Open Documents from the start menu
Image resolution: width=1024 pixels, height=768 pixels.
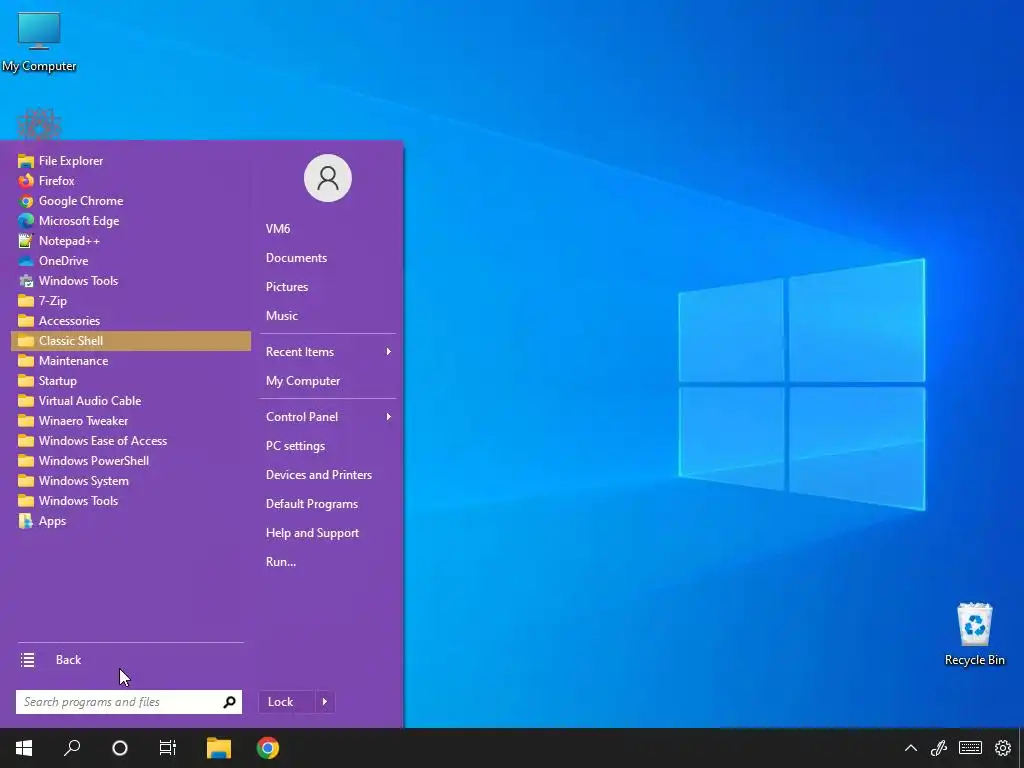[x=327, y=258]
